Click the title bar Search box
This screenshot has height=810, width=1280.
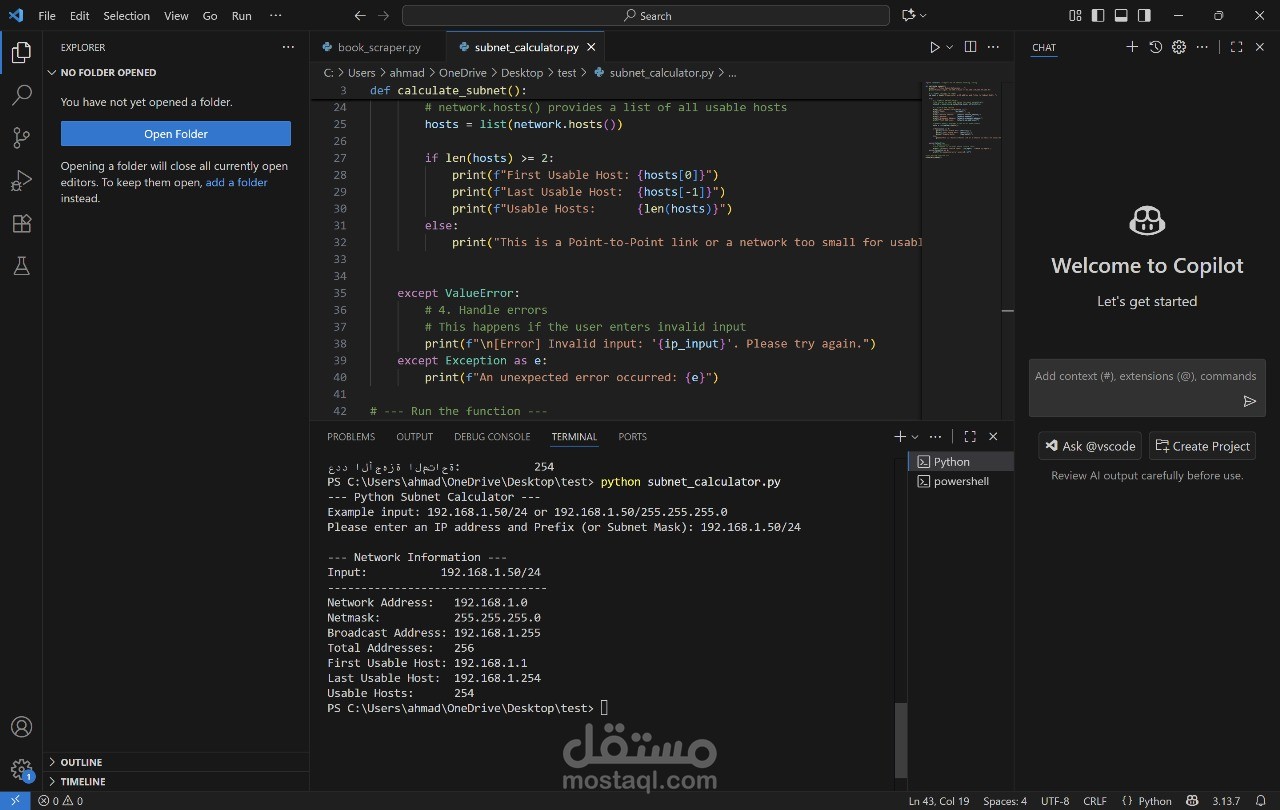pos(645,15)
